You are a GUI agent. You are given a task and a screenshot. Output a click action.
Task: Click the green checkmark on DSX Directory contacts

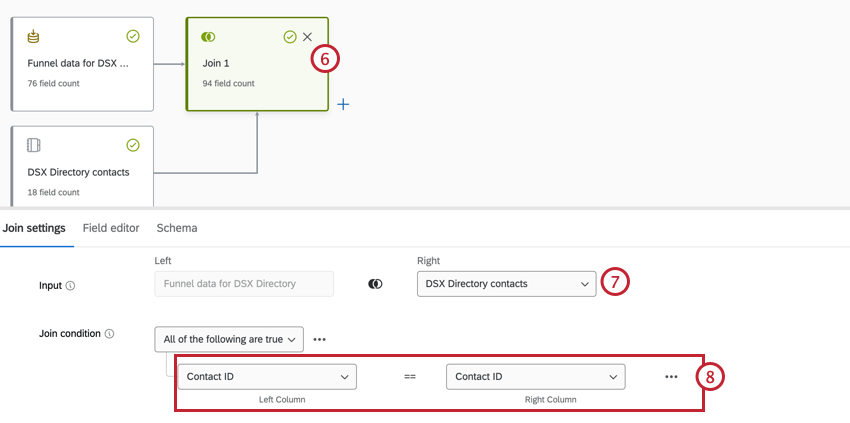tap(133, 145)
